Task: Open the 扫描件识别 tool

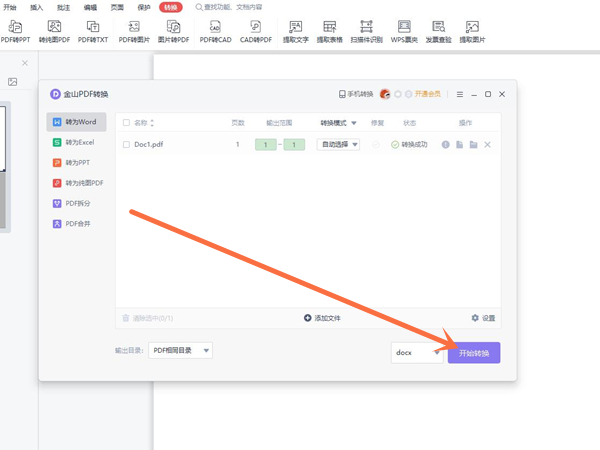Action: 366,32
